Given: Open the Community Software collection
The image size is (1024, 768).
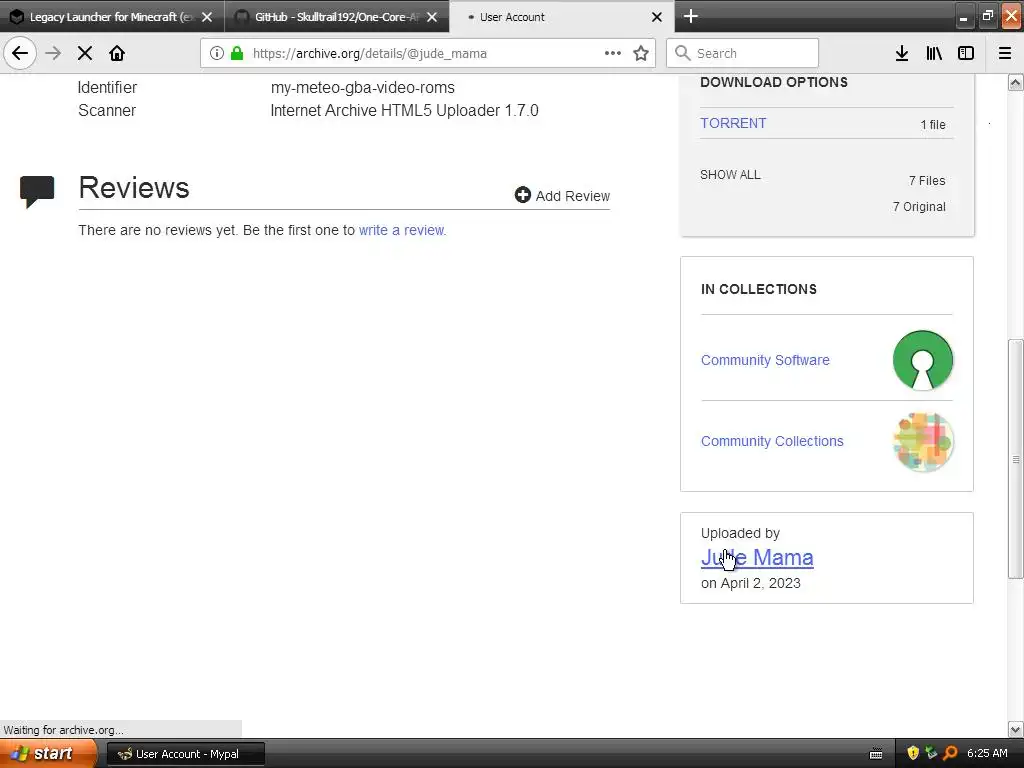Looking at the screenshot, I should 765,360.
